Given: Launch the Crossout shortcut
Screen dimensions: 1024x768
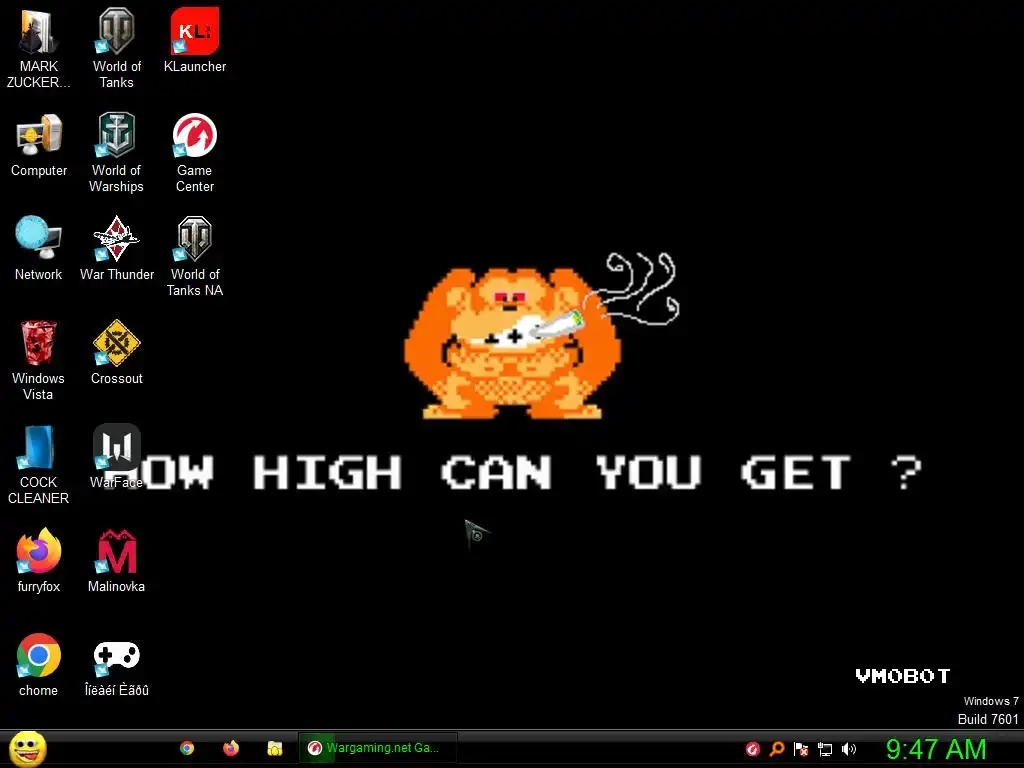Looking at the screenshot, I should (x=116, y=353).
